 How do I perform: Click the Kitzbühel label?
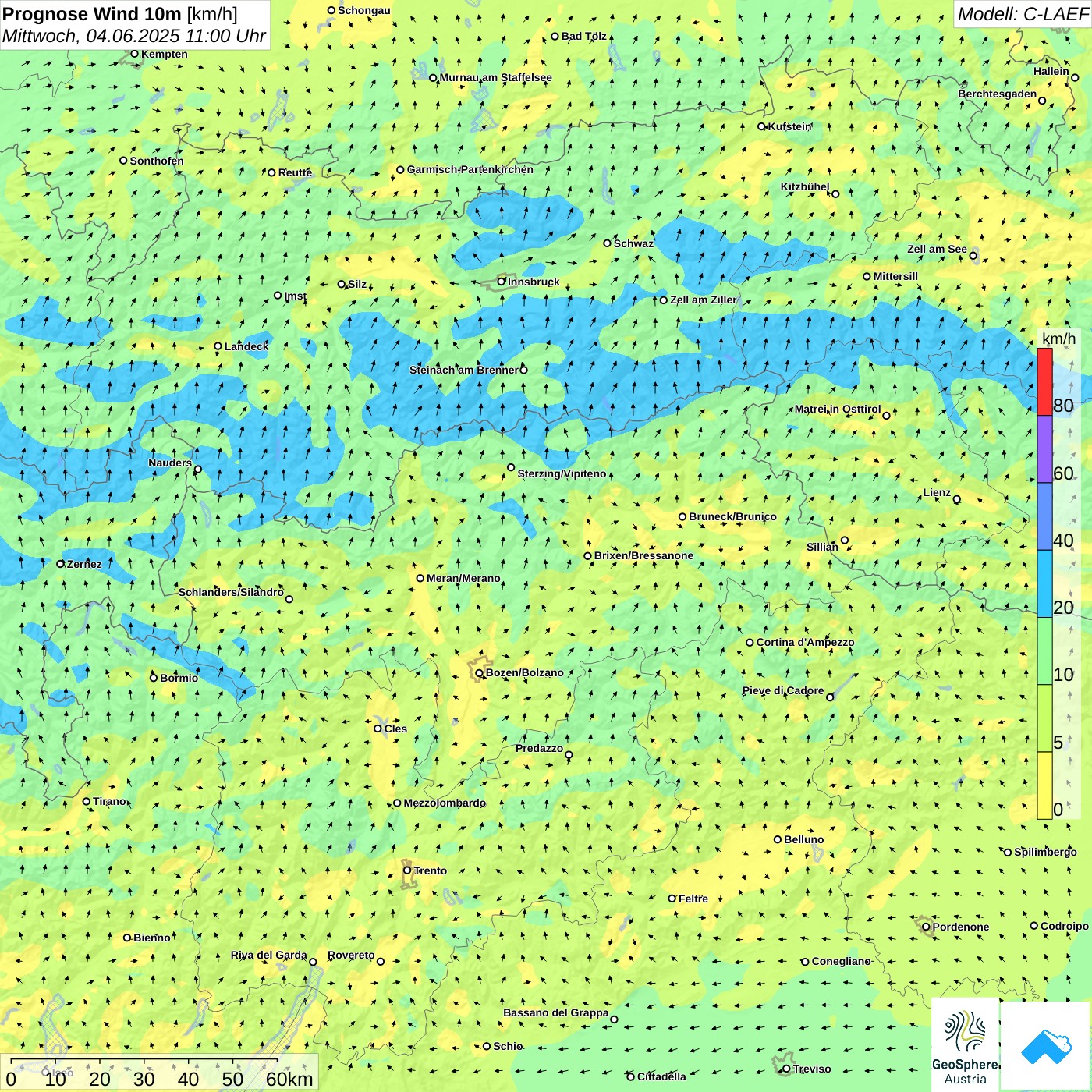(x=805, y=186)
